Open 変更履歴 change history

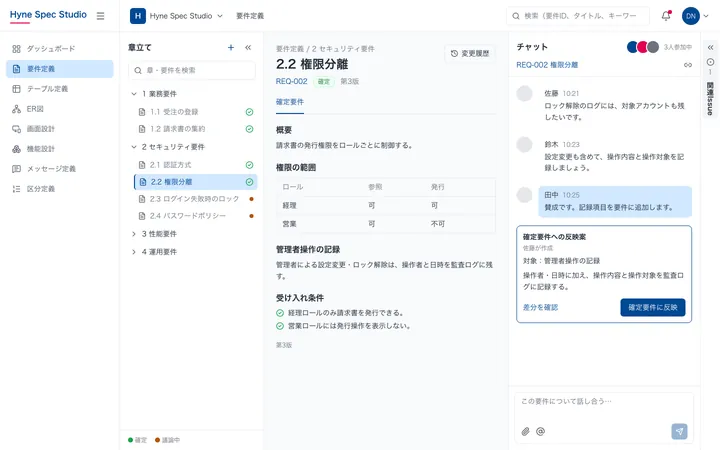470,54
